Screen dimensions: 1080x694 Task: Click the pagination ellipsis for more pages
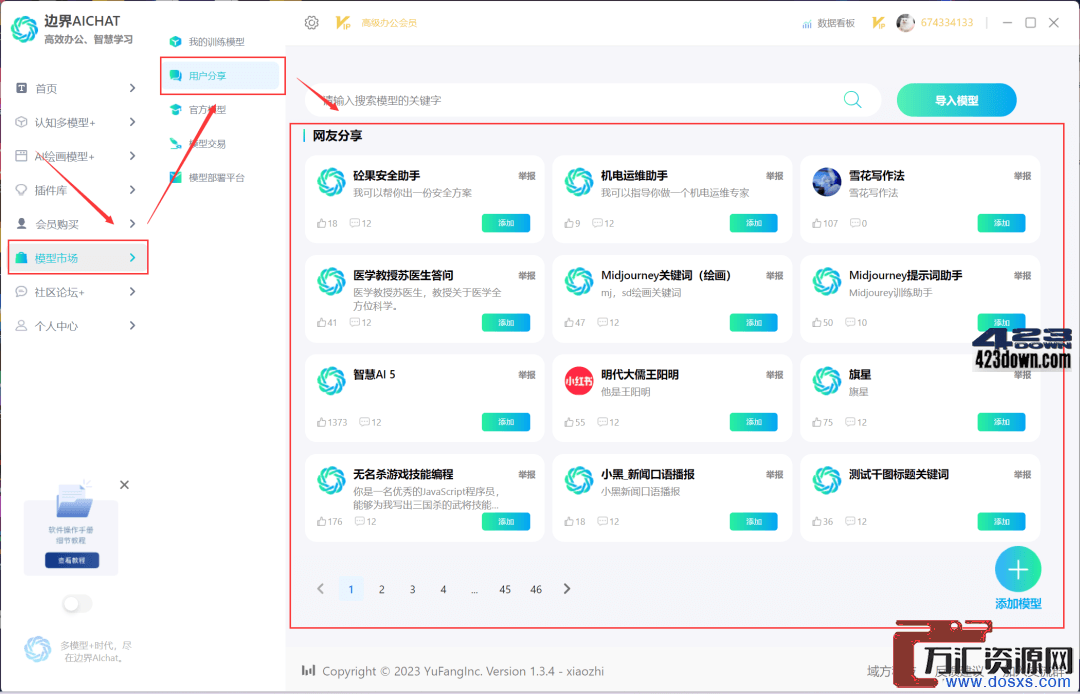click(474, 589)
